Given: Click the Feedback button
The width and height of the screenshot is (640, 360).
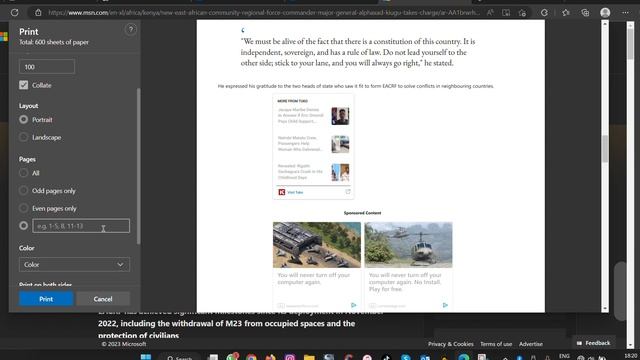Looking at the screenshot, I should pos(593,343).
